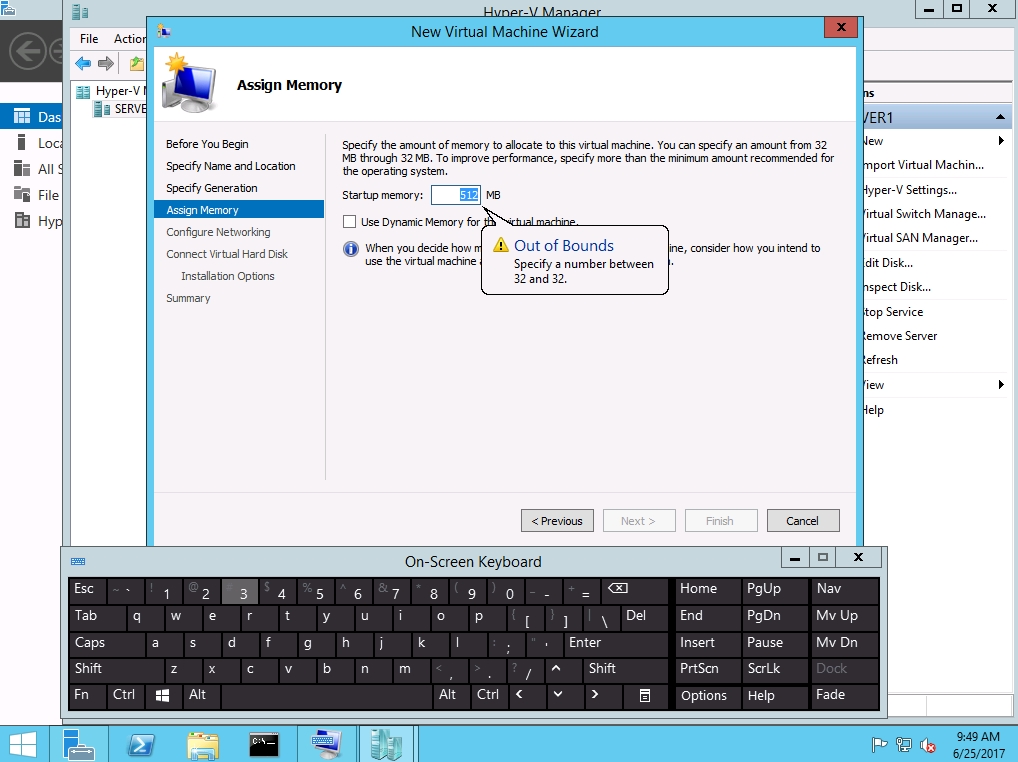Open the File menu in Hyper-V Manager

[x=89, y=39]
